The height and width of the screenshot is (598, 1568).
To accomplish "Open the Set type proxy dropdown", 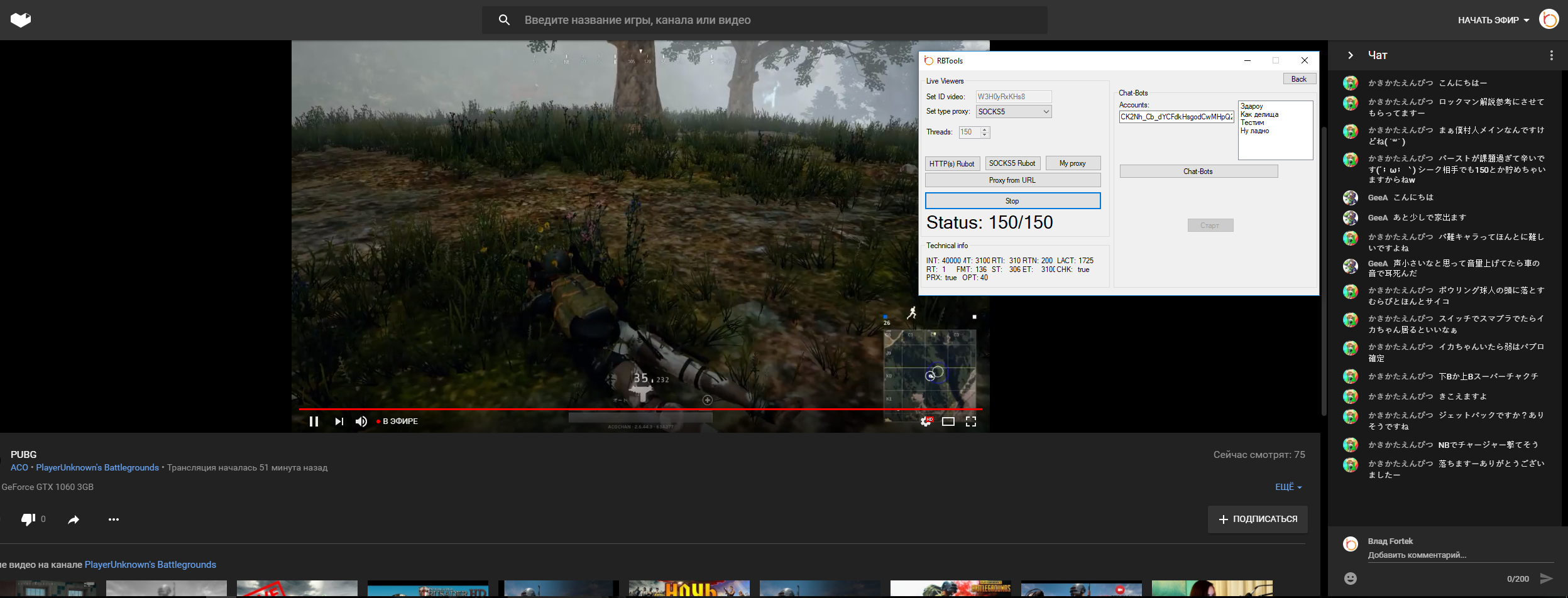I will 1013,112.
